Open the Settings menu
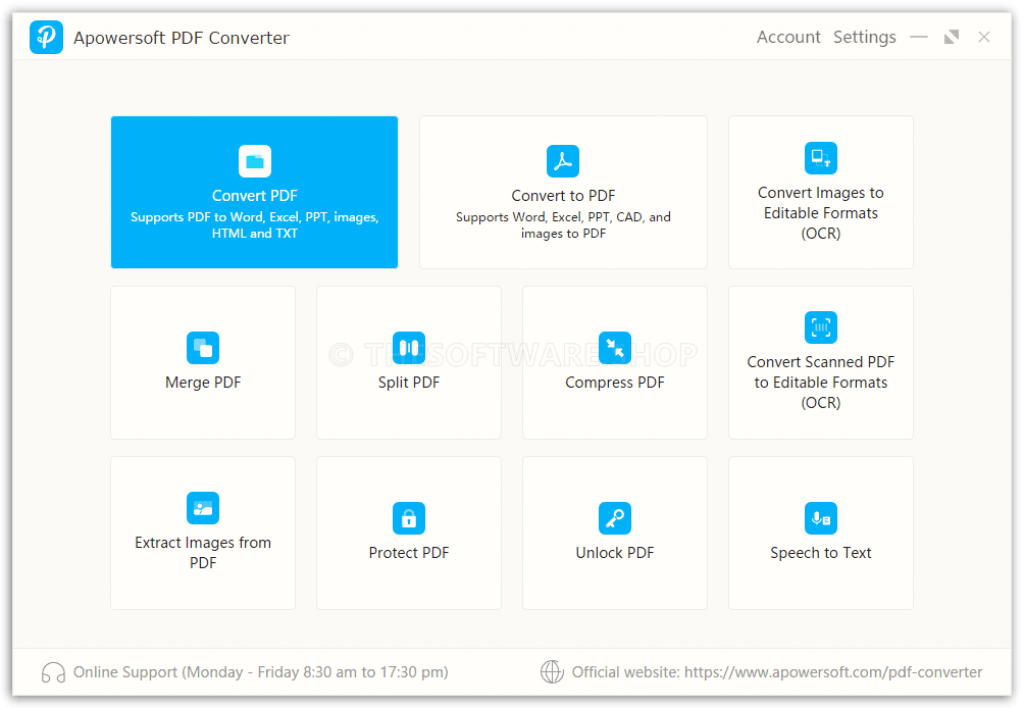 pos(864,37)
